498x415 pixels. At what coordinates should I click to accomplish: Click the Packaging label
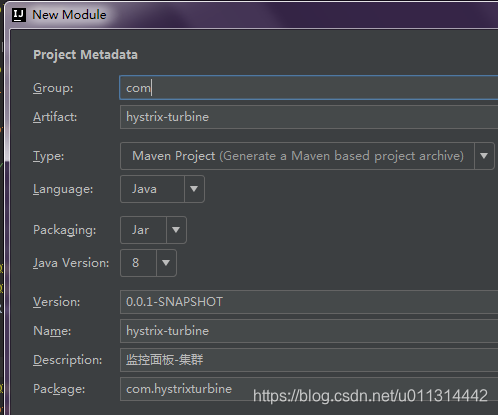(65, 230)
